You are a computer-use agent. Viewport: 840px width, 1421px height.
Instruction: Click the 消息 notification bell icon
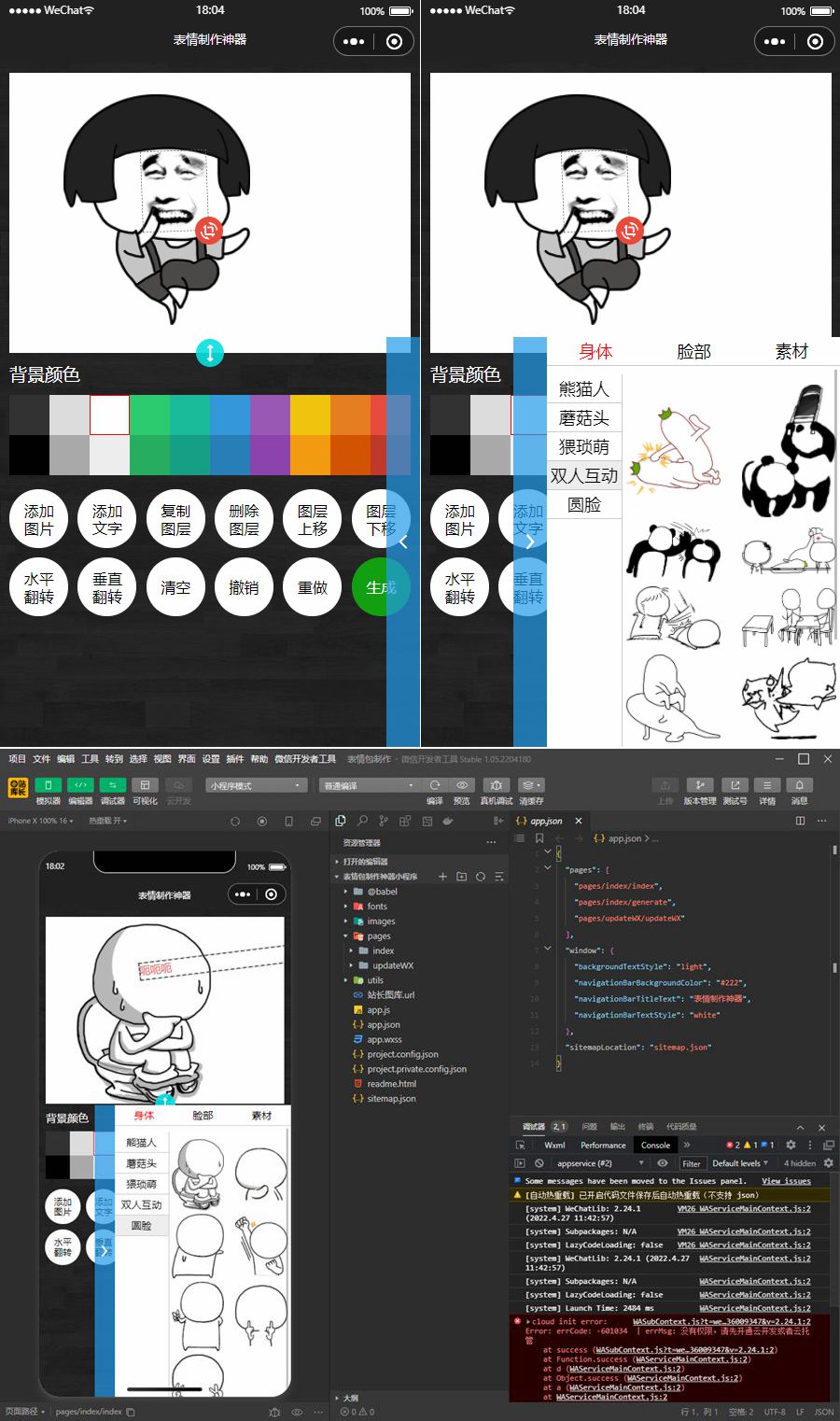pyautogui.click(x=799, y=785)
